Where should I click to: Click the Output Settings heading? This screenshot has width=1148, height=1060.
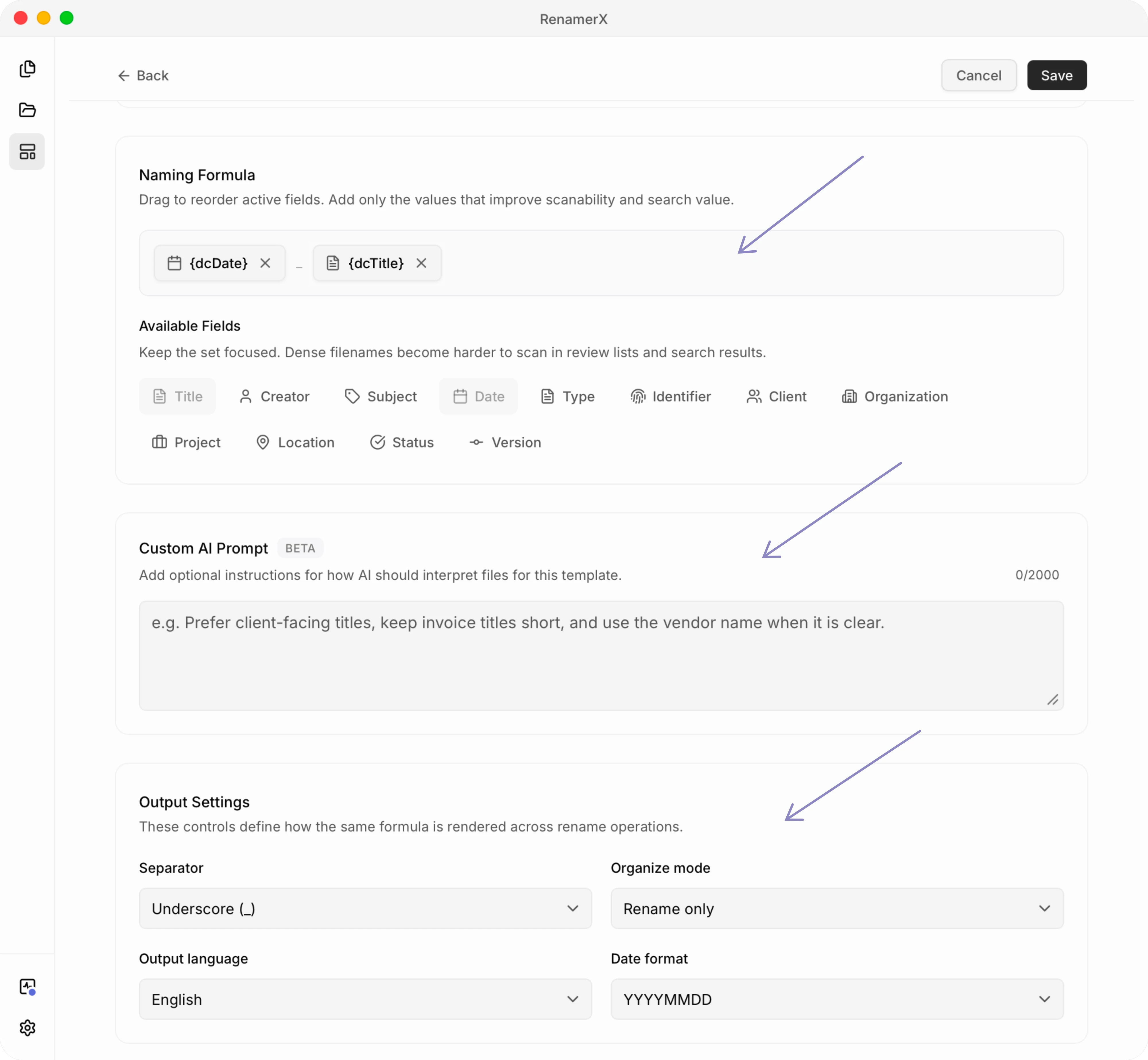[194, 802]
